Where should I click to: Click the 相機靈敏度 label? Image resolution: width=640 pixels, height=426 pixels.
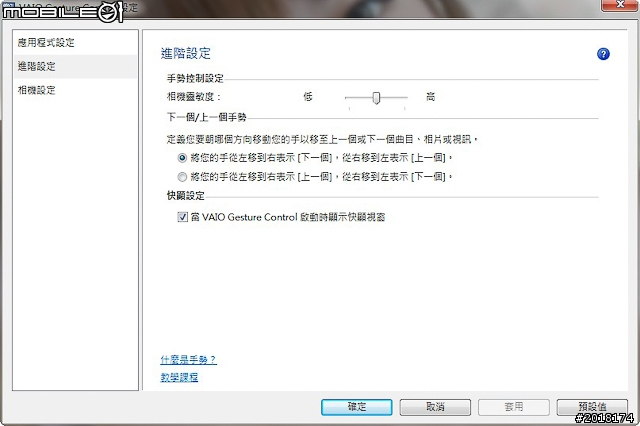(193, 97)
